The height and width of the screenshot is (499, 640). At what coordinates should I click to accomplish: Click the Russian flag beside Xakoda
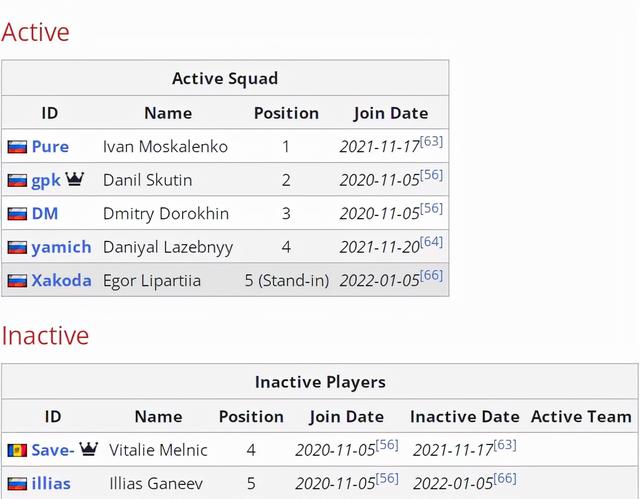click(x=17, y=281)
